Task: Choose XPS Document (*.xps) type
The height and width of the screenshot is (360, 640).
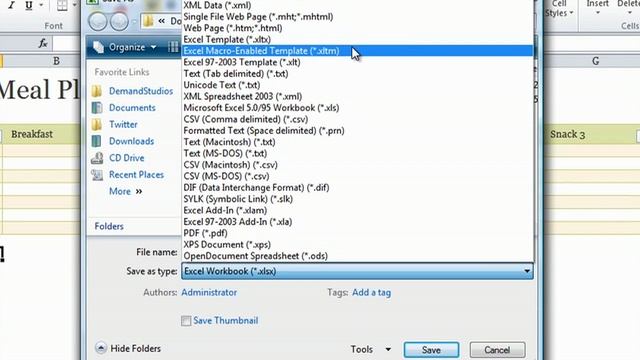Action: [x=357, y=245]
